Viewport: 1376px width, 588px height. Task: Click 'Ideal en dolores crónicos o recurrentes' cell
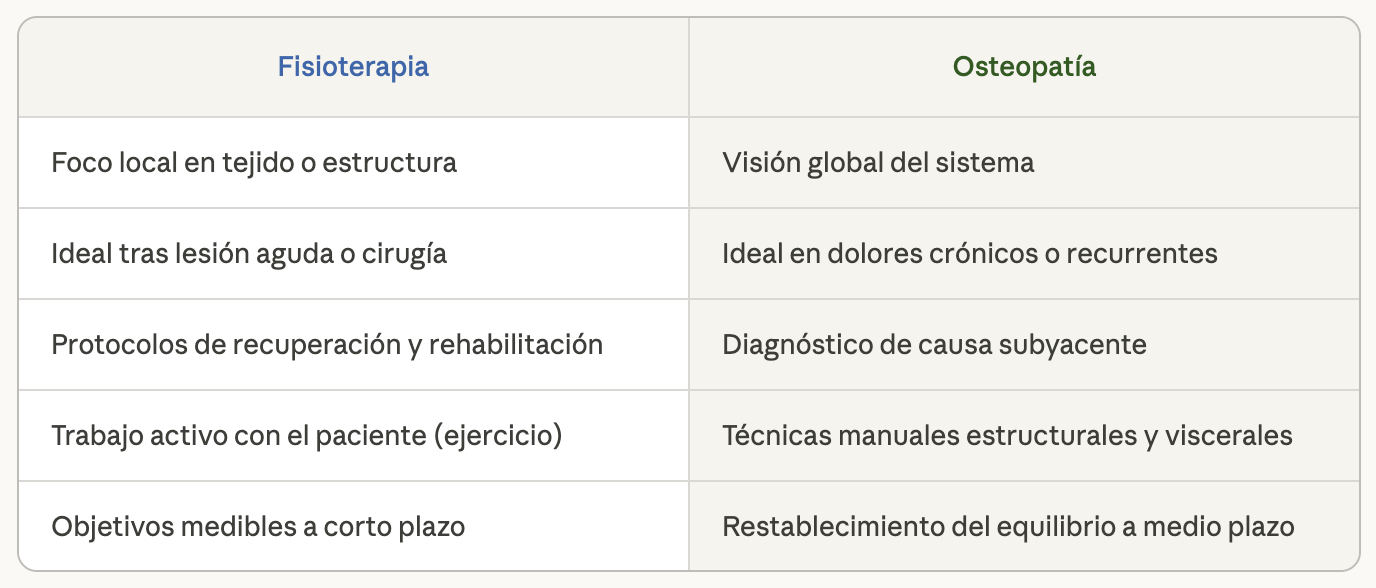969,253
